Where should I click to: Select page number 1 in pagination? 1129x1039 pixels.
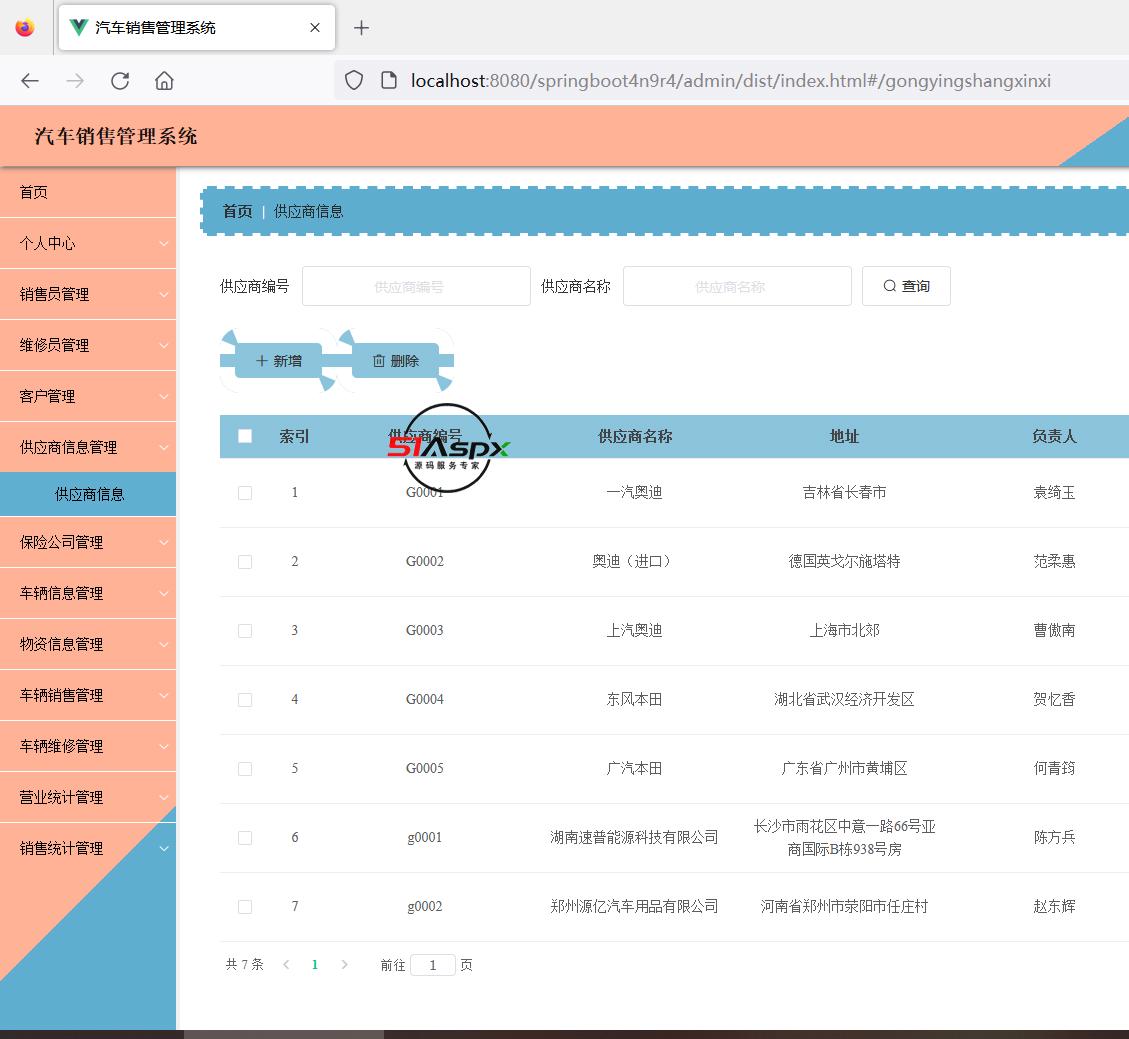315,965
